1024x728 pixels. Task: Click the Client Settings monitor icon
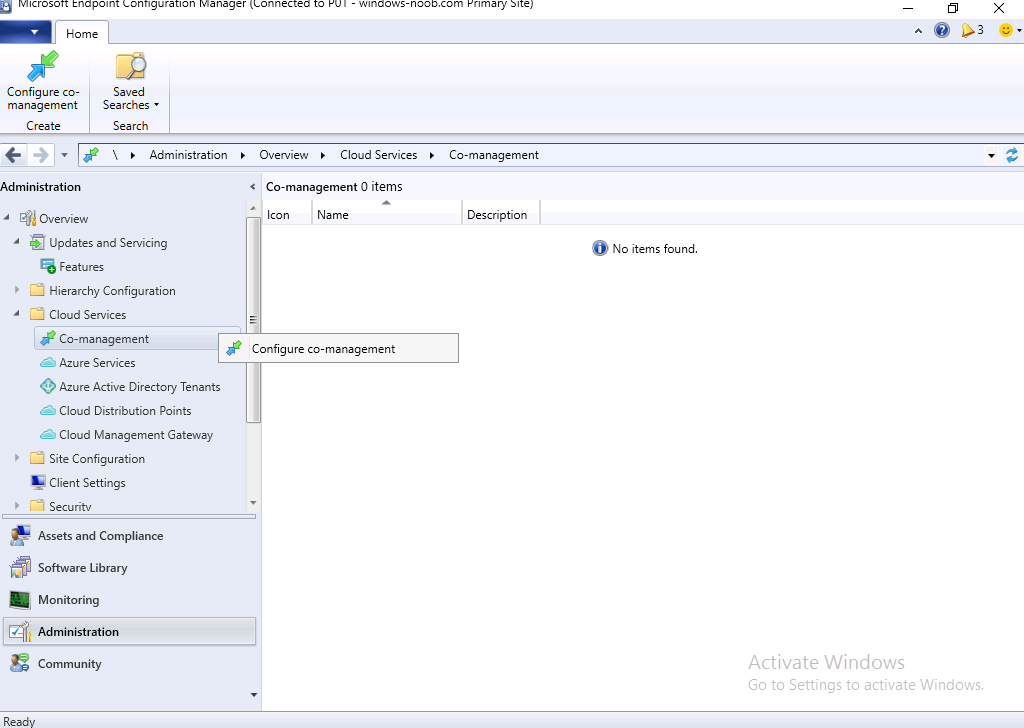37,483
